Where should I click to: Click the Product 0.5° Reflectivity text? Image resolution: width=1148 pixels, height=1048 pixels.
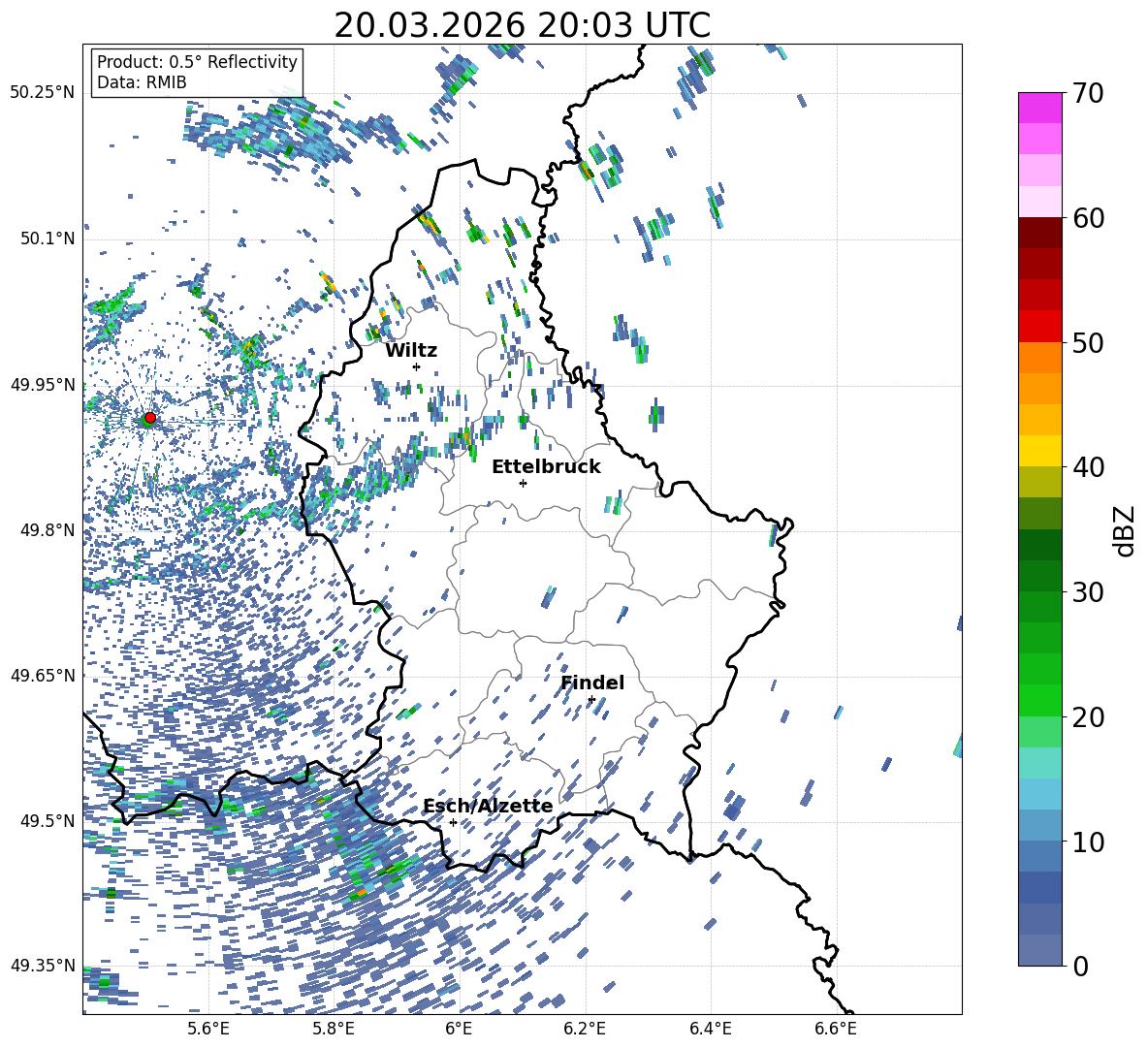[197, 62]
